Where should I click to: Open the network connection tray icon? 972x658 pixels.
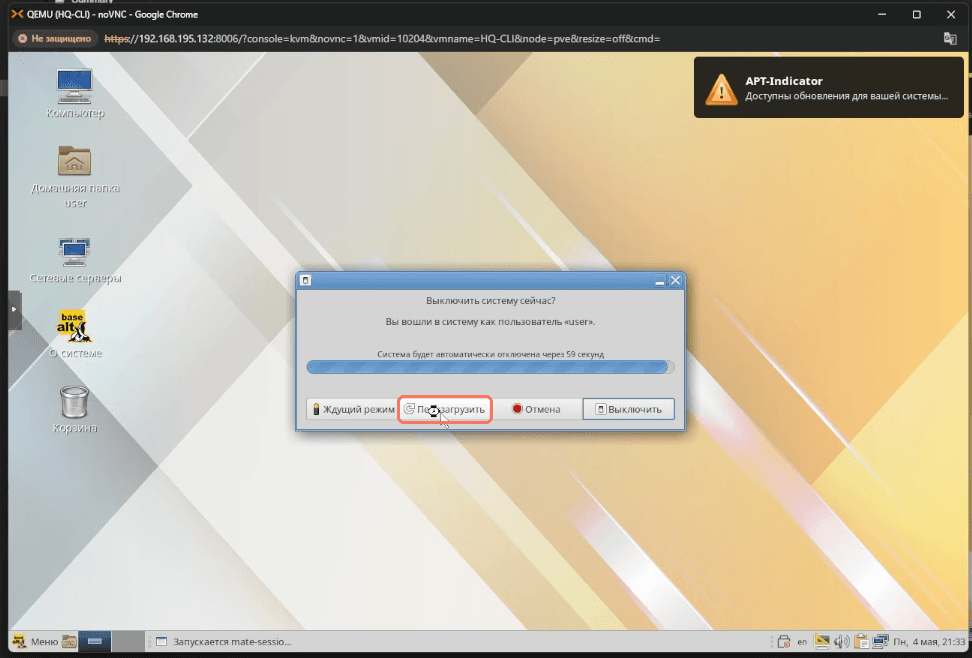point(880,642)
